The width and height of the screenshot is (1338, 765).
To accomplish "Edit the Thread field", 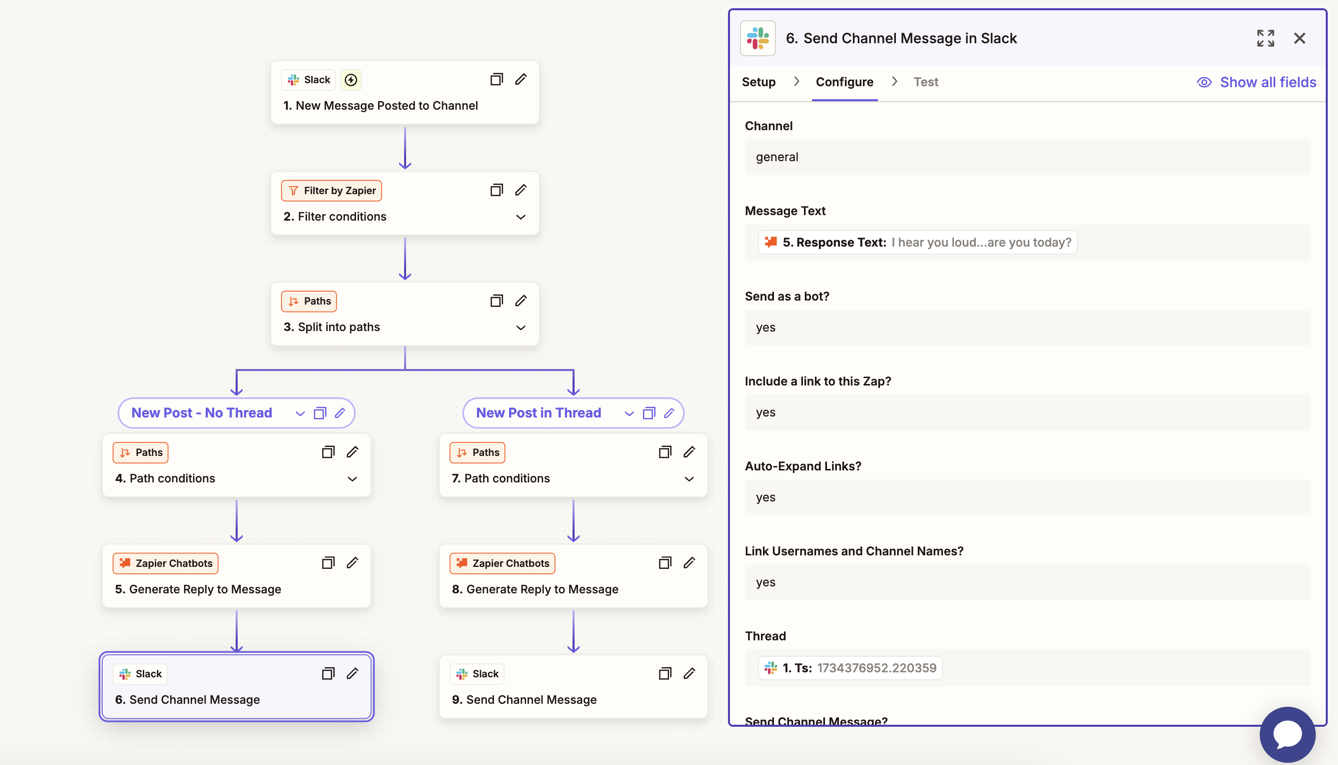I will [1027, 668].
